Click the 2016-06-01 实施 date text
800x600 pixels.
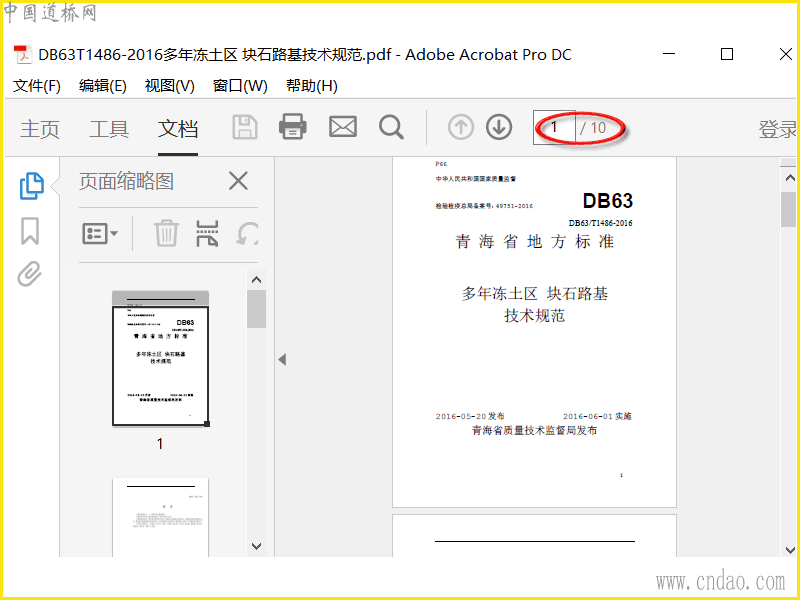point(597,416)
